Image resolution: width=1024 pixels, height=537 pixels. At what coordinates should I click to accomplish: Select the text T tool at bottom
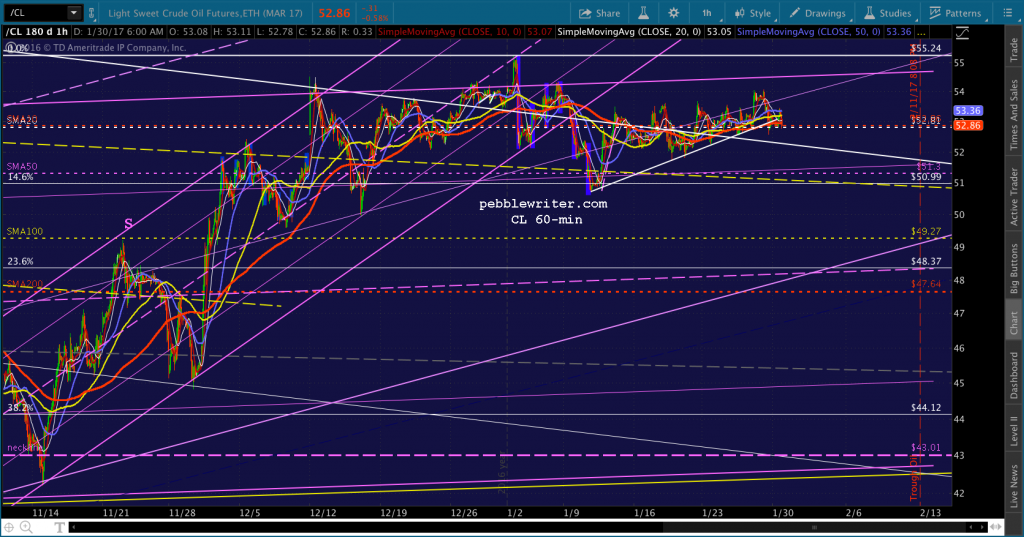pyautogui.click(x=59, y=527)
